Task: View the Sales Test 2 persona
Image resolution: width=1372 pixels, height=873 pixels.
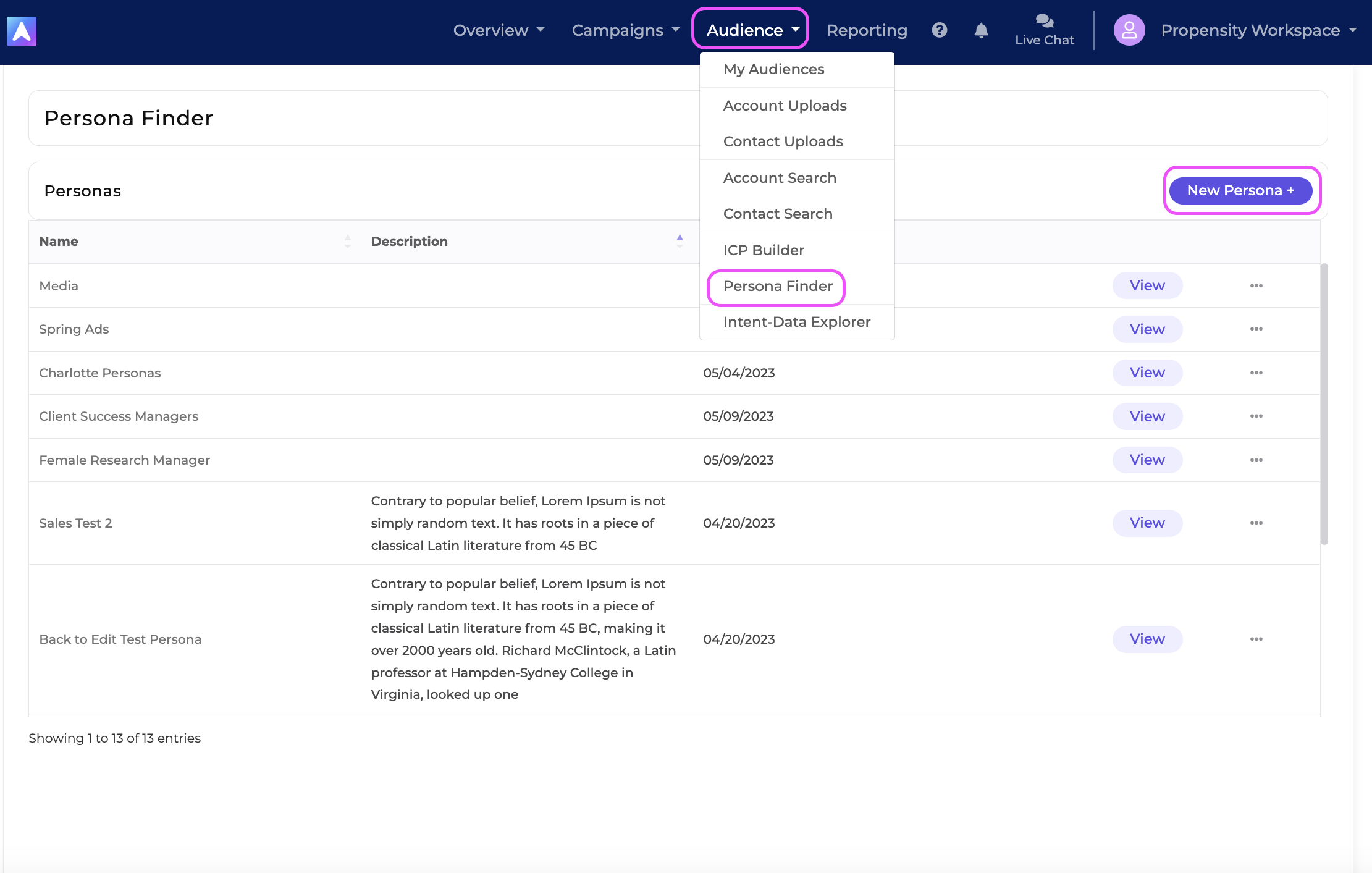Action: pos(1147,523)
